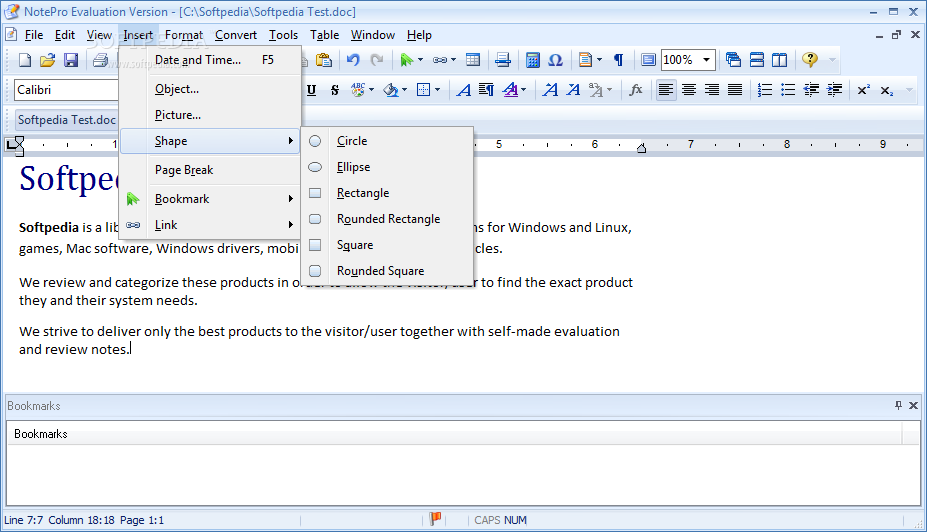This screenshot has width=927, height=532.
Task: Decrease indent icon
Action: [x=811, y=90]
